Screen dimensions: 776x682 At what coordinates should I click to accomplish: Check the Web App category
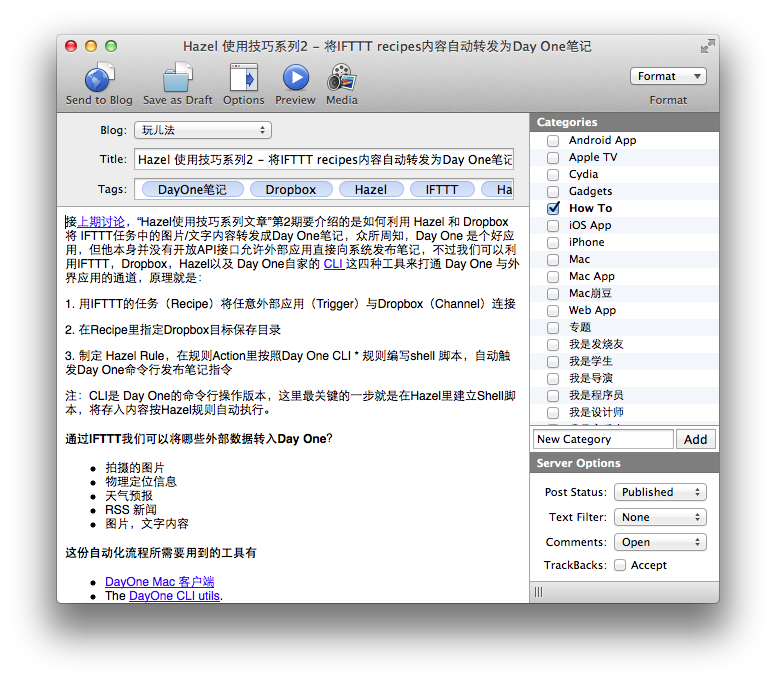click(x=553, y=311)
